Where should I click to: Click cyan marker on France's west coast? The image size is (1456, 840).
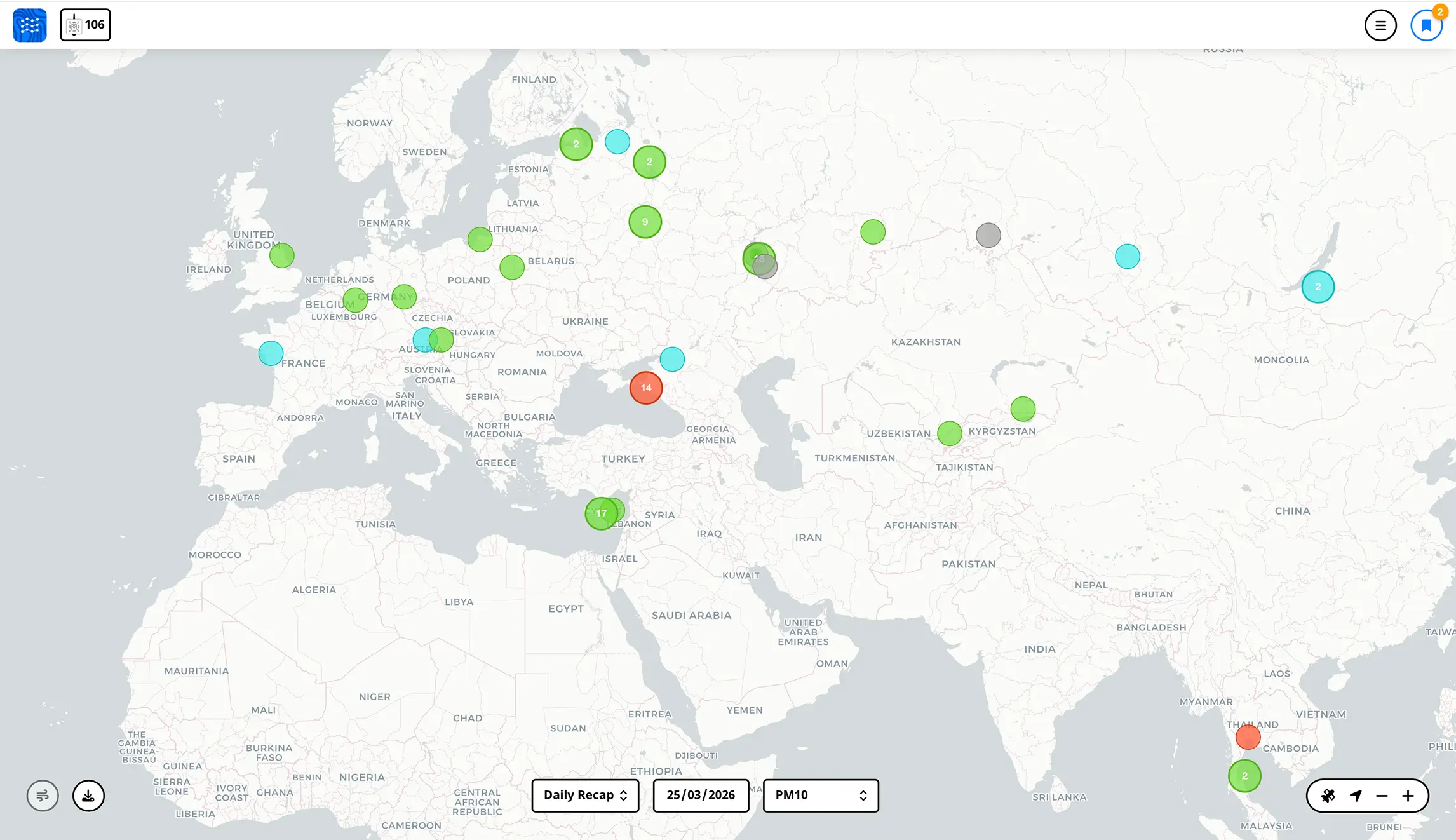point(271,353)
